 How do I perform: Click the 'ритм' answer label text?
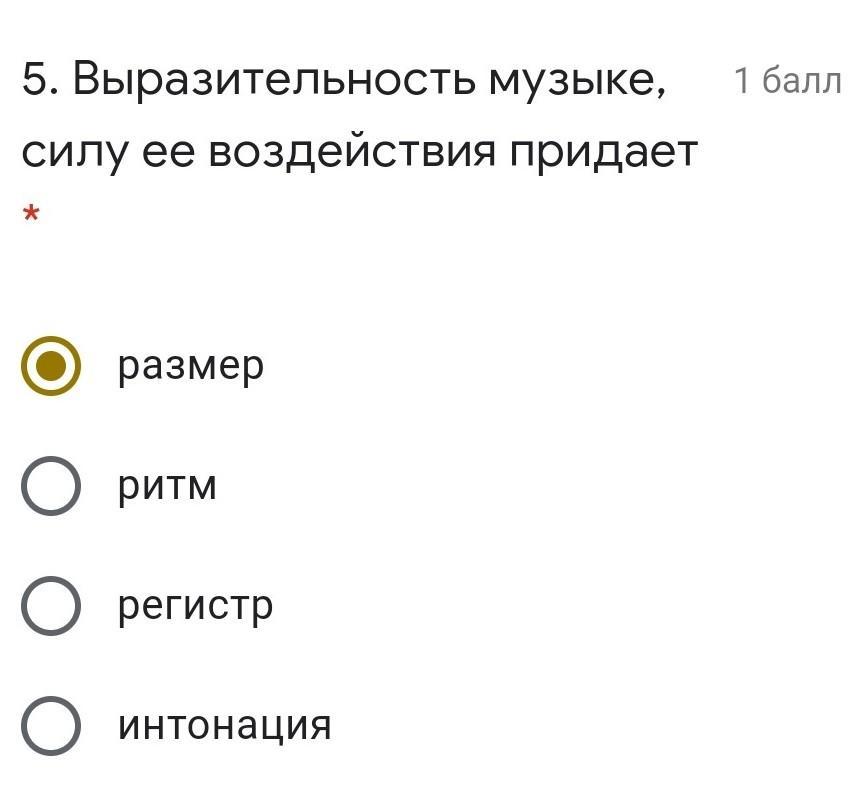[x=168, y=487]
